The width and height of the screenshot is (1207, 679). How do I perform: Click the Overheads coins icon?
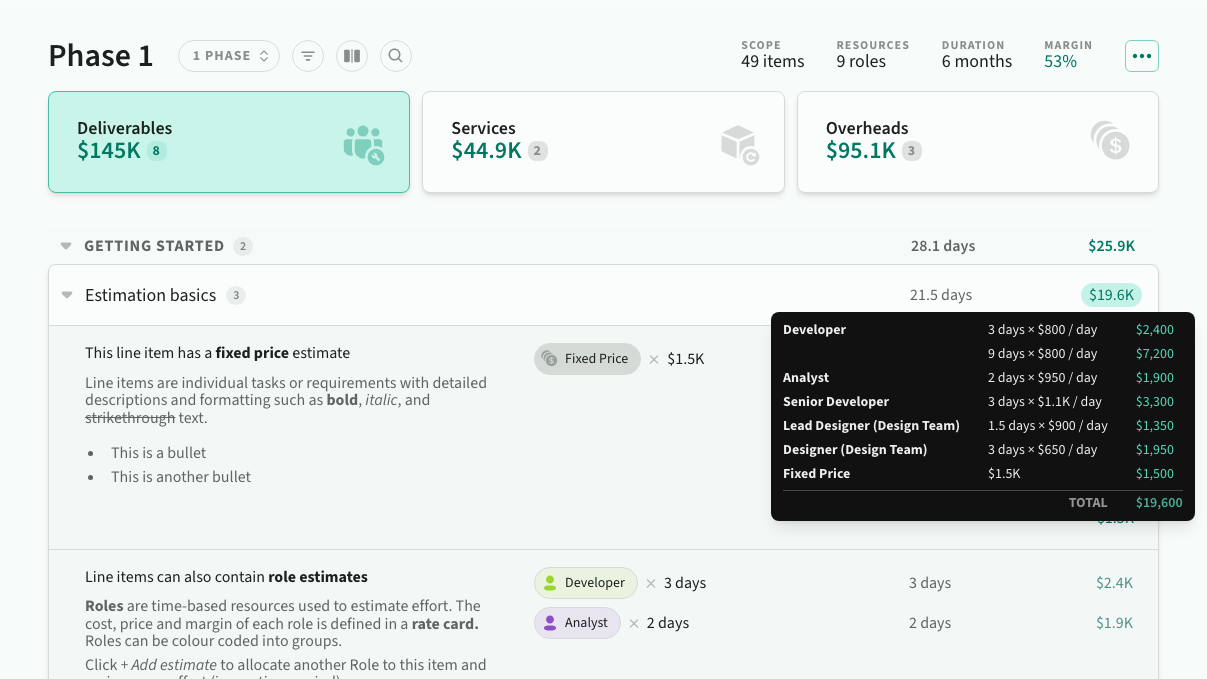(1110, 141)
